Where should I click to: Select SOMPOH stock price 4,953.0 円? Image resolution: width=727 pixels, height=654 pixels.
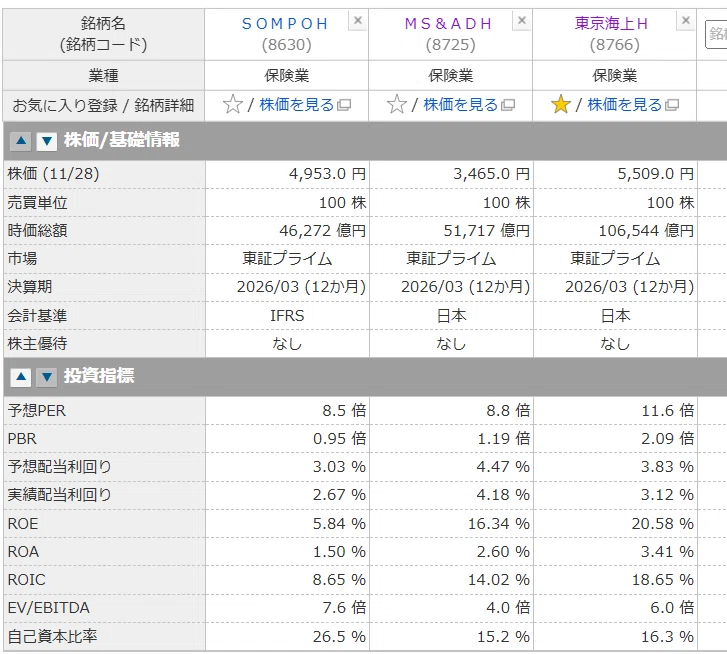pyautogui.click(x=327, y=174)
